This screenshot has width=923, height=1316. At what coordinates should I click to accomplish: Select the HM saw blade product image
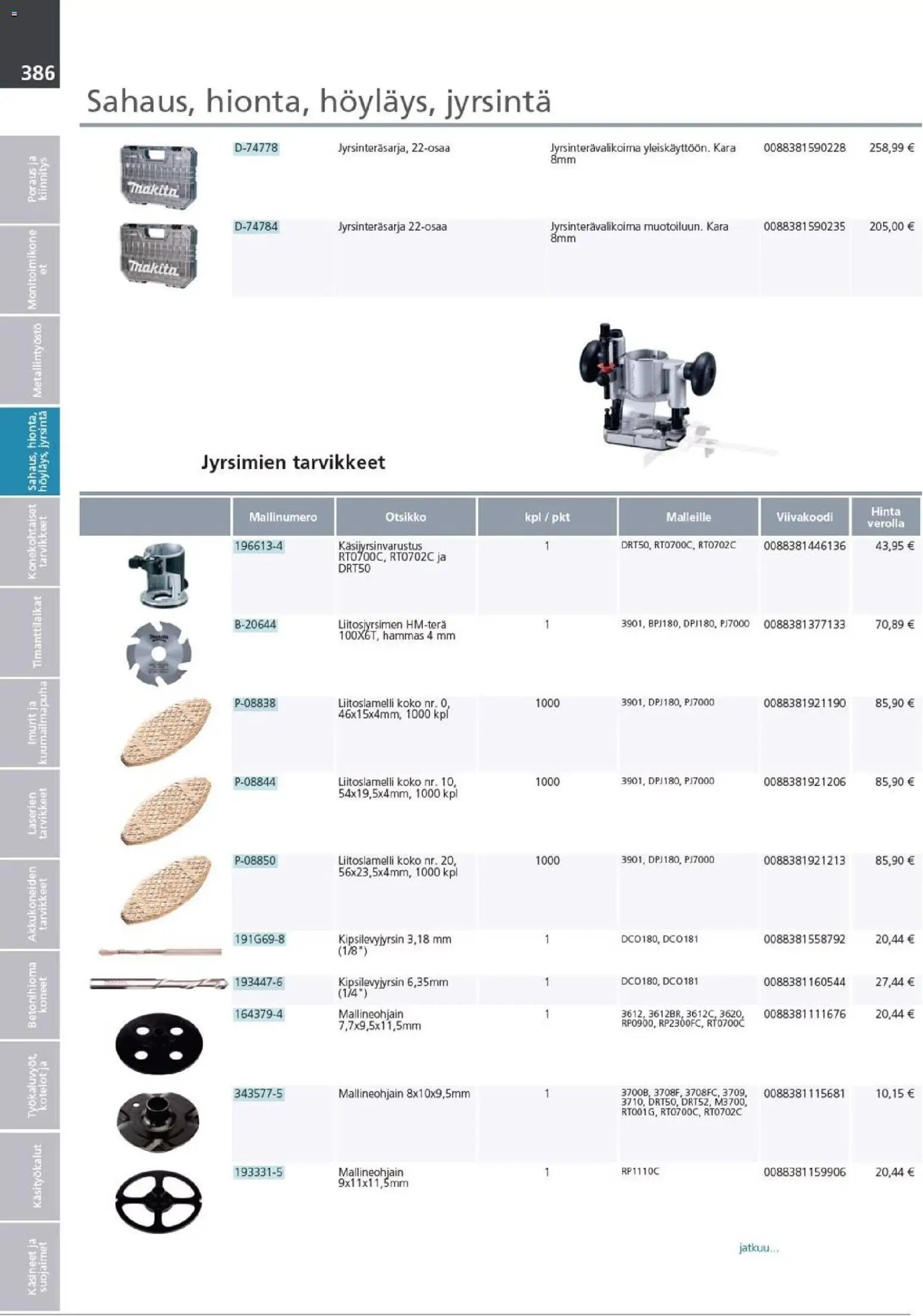157,653
